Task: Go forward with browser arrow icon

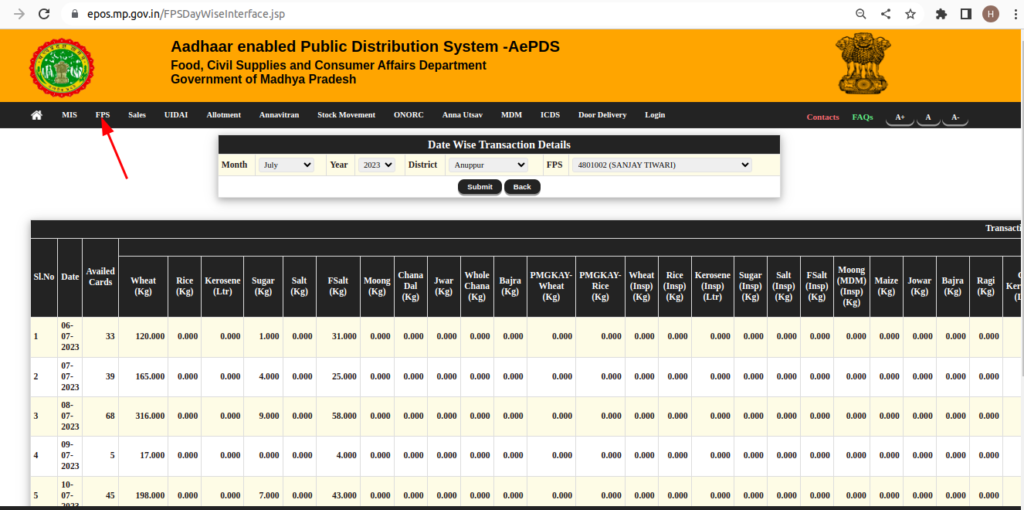Action: (19, 14)
